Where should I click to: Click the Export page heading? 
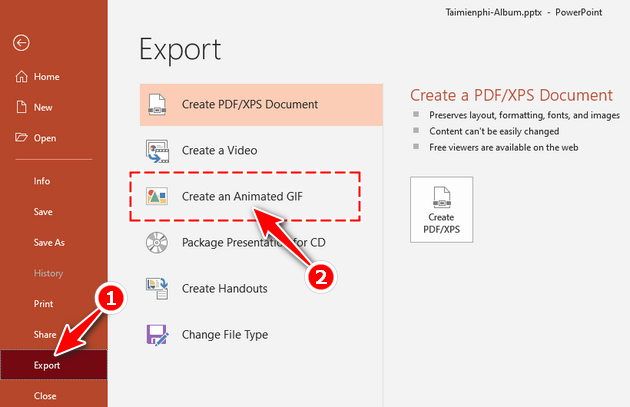click(180, 50)
